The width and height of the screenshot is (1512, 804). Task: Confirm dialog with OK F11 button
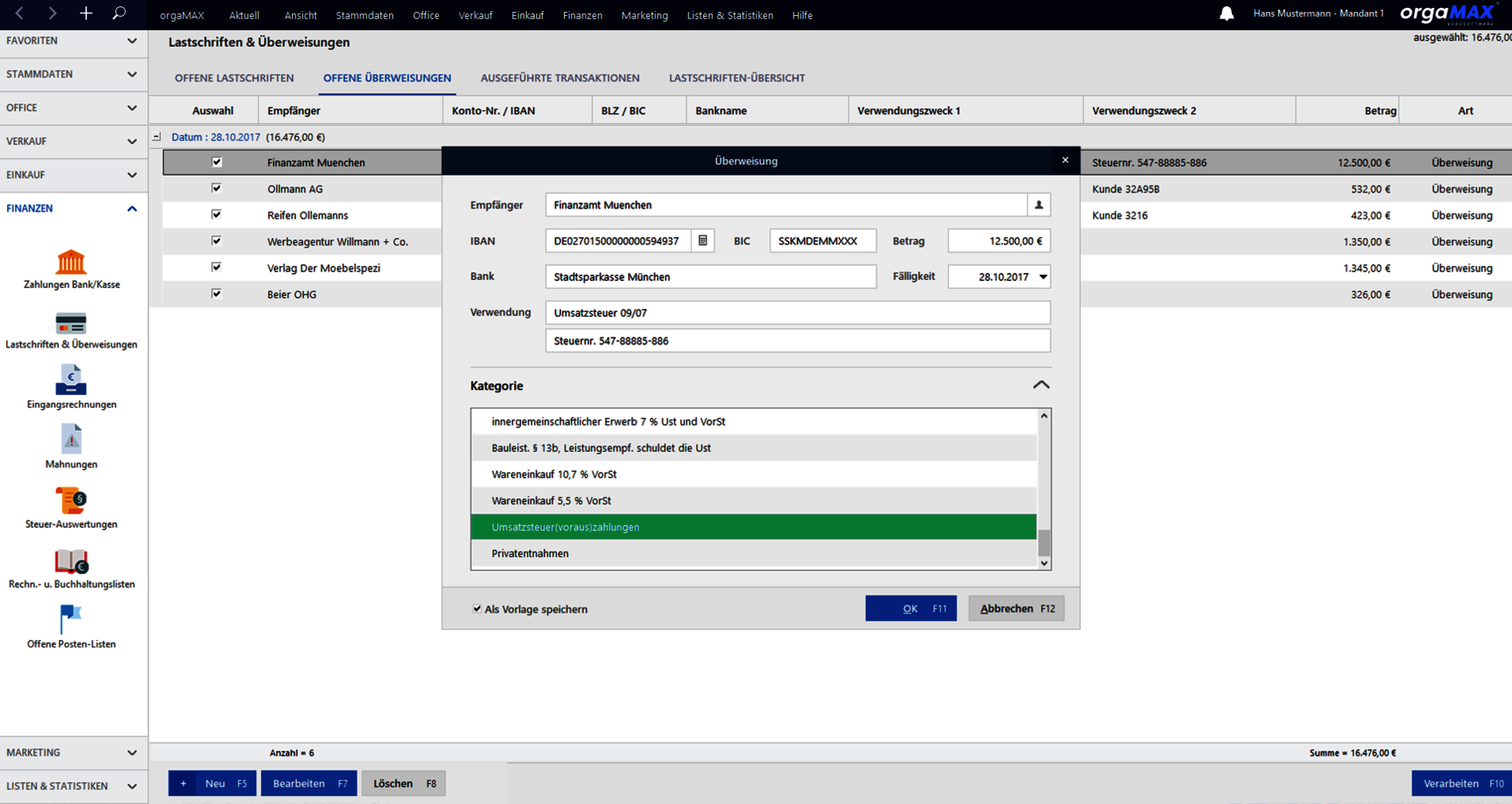point(911,609)
